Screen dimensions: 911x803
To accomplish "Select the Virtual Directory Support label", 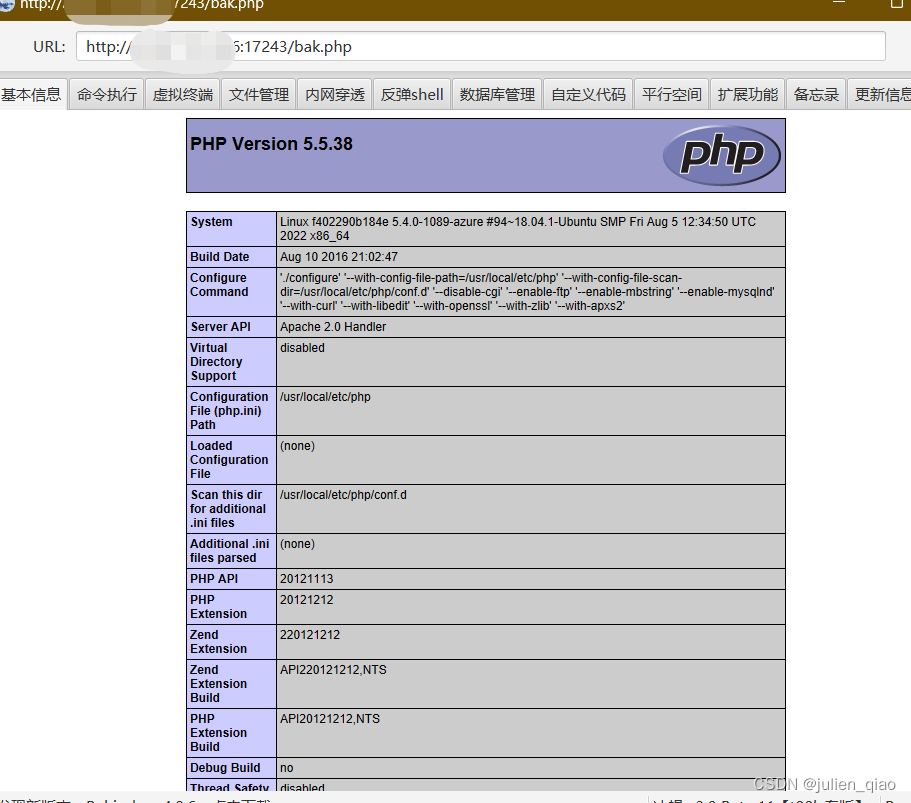I will [x=216, y=361].
